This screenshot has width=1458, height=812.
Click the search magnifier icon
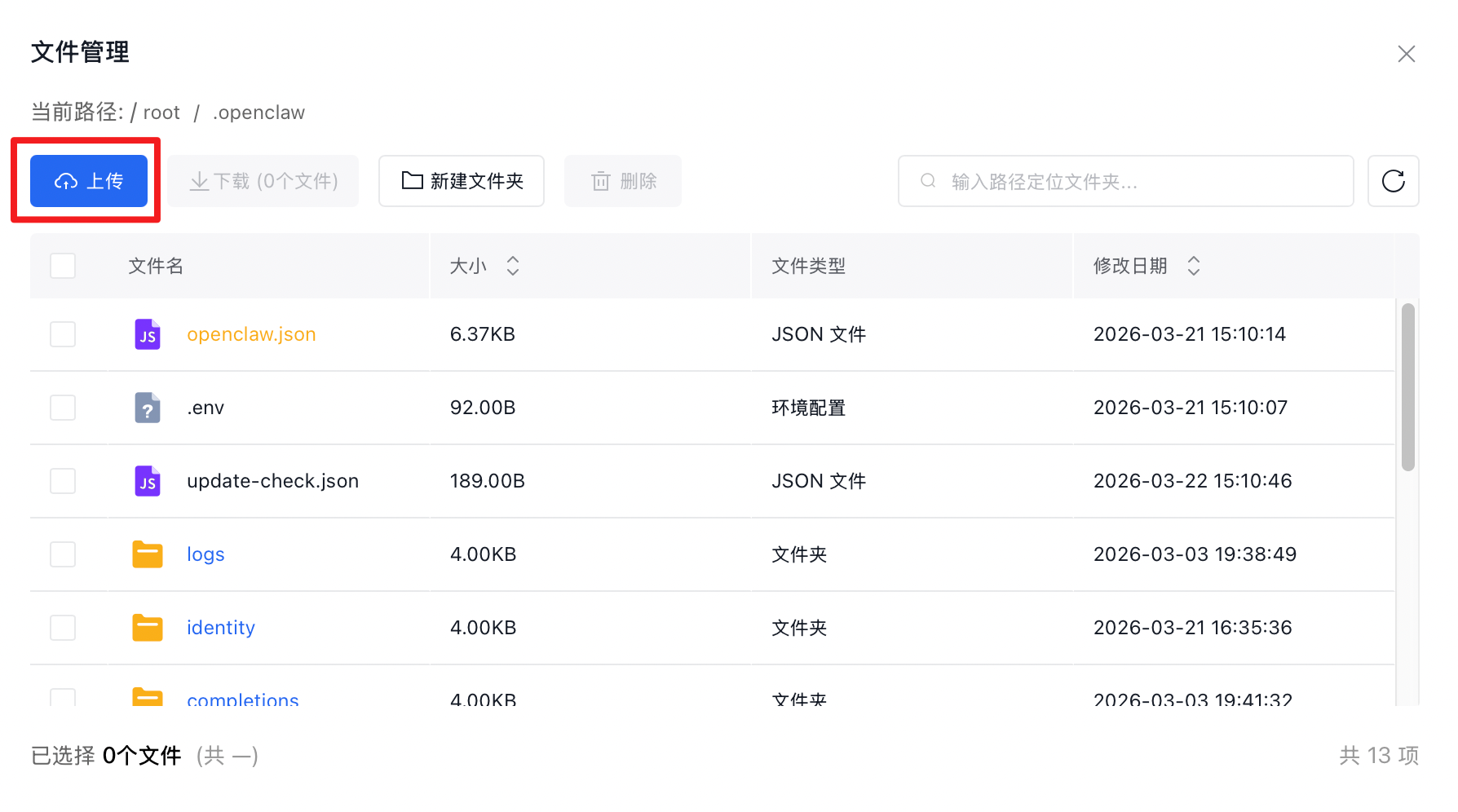click(928, 181)
